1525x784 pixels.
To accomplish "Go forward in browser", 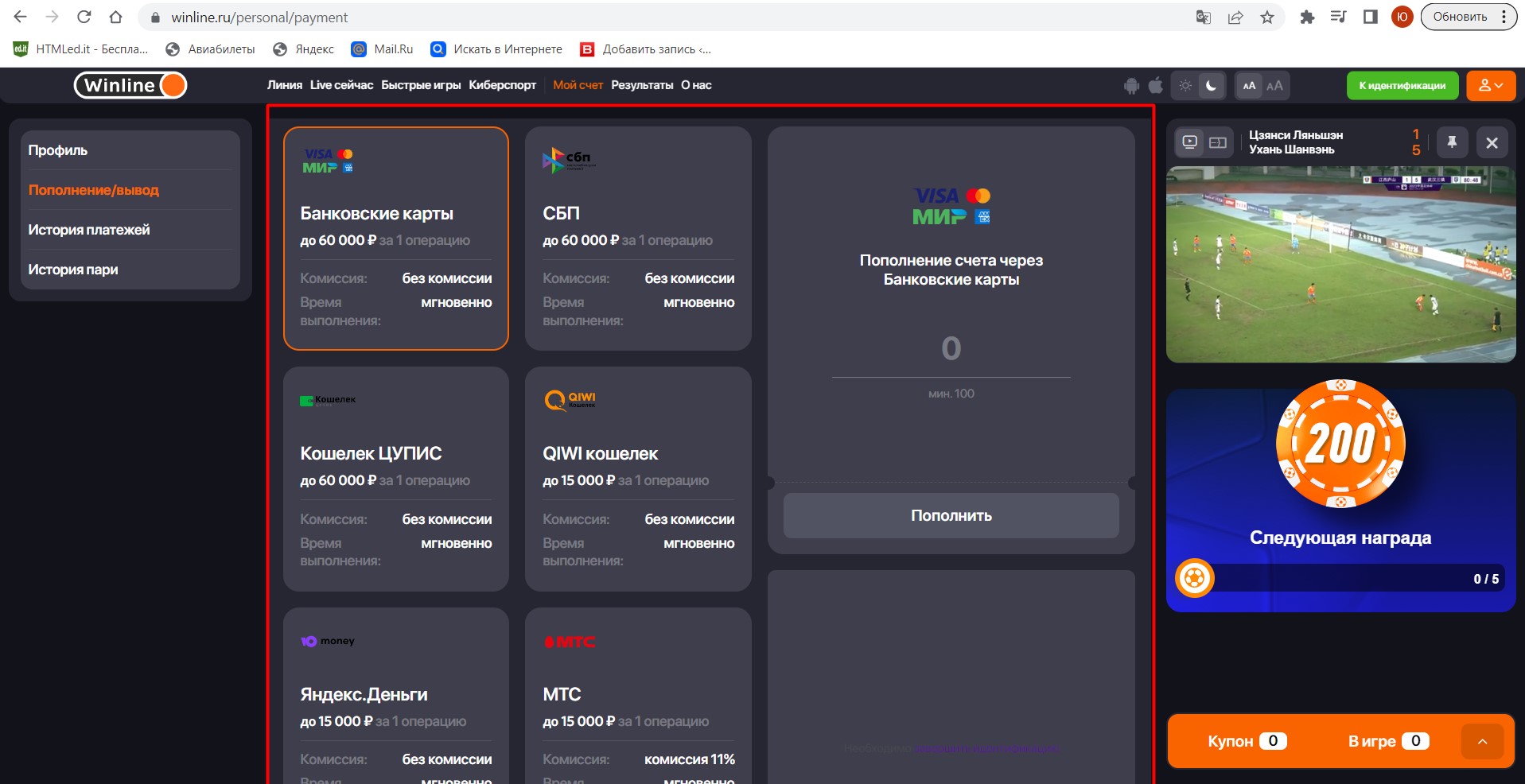I will 53,17.
